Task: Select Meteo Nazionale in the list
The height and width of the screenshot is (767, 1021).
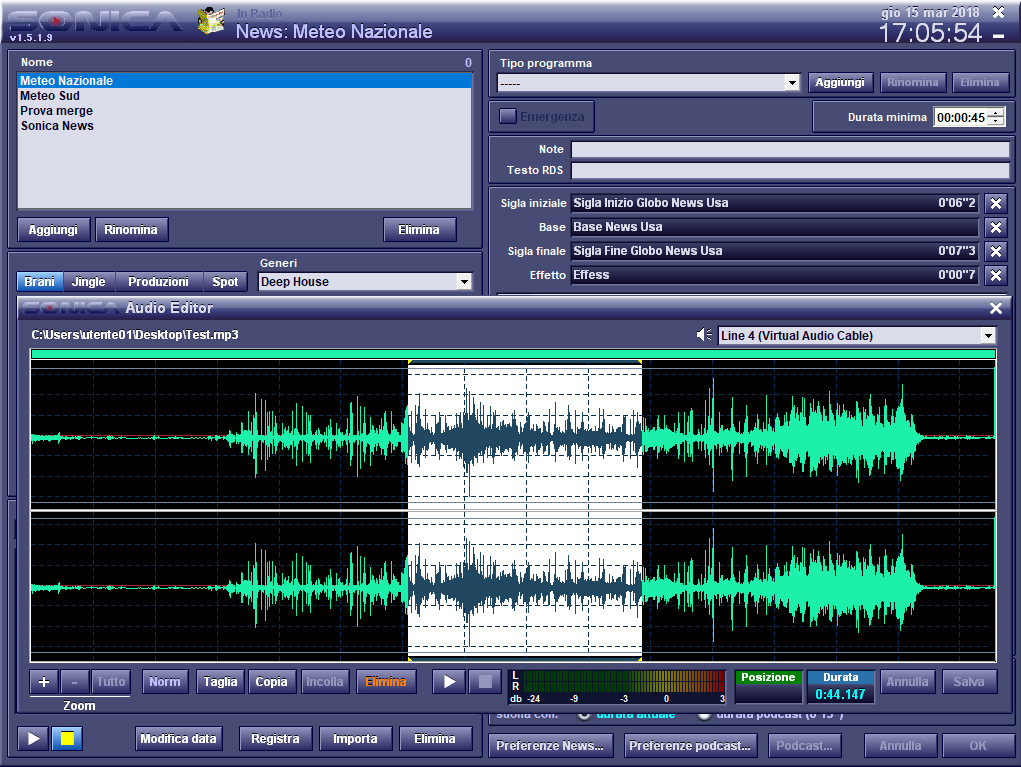Action: pyautogui.click(x=244, y=81)
